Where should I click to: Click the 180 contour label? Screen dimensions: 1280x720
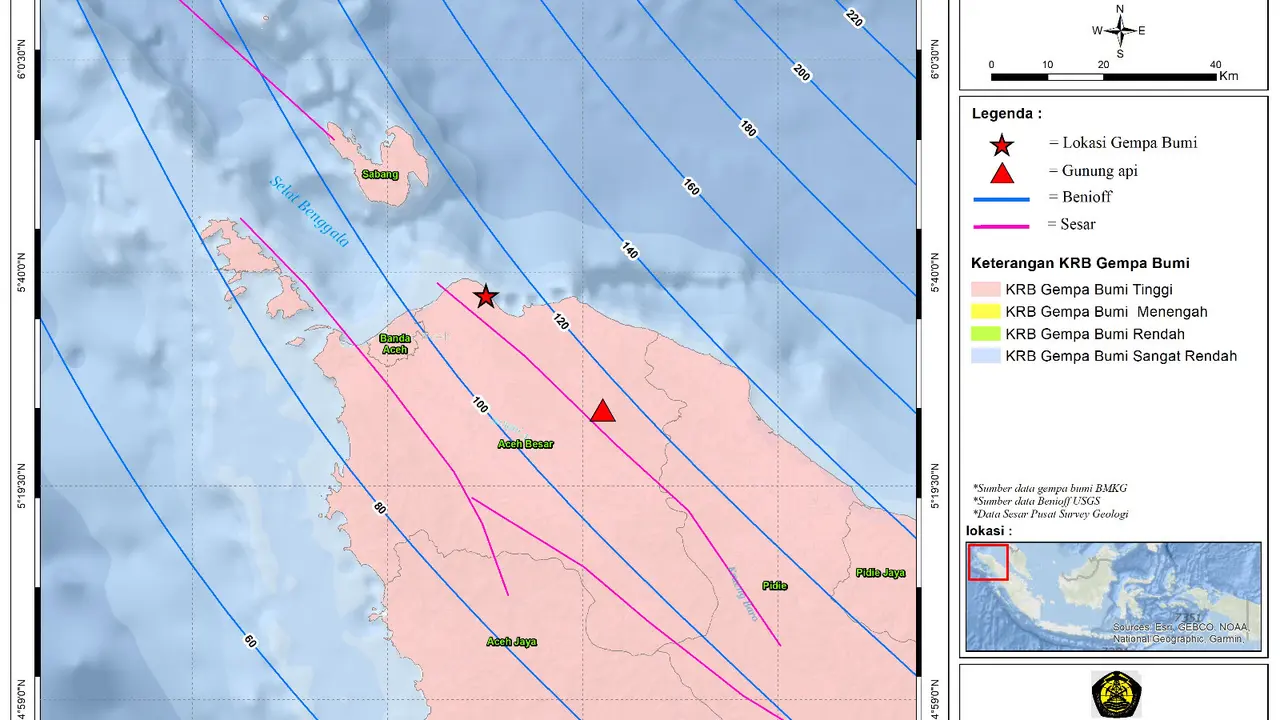click(x=748, y=127)
